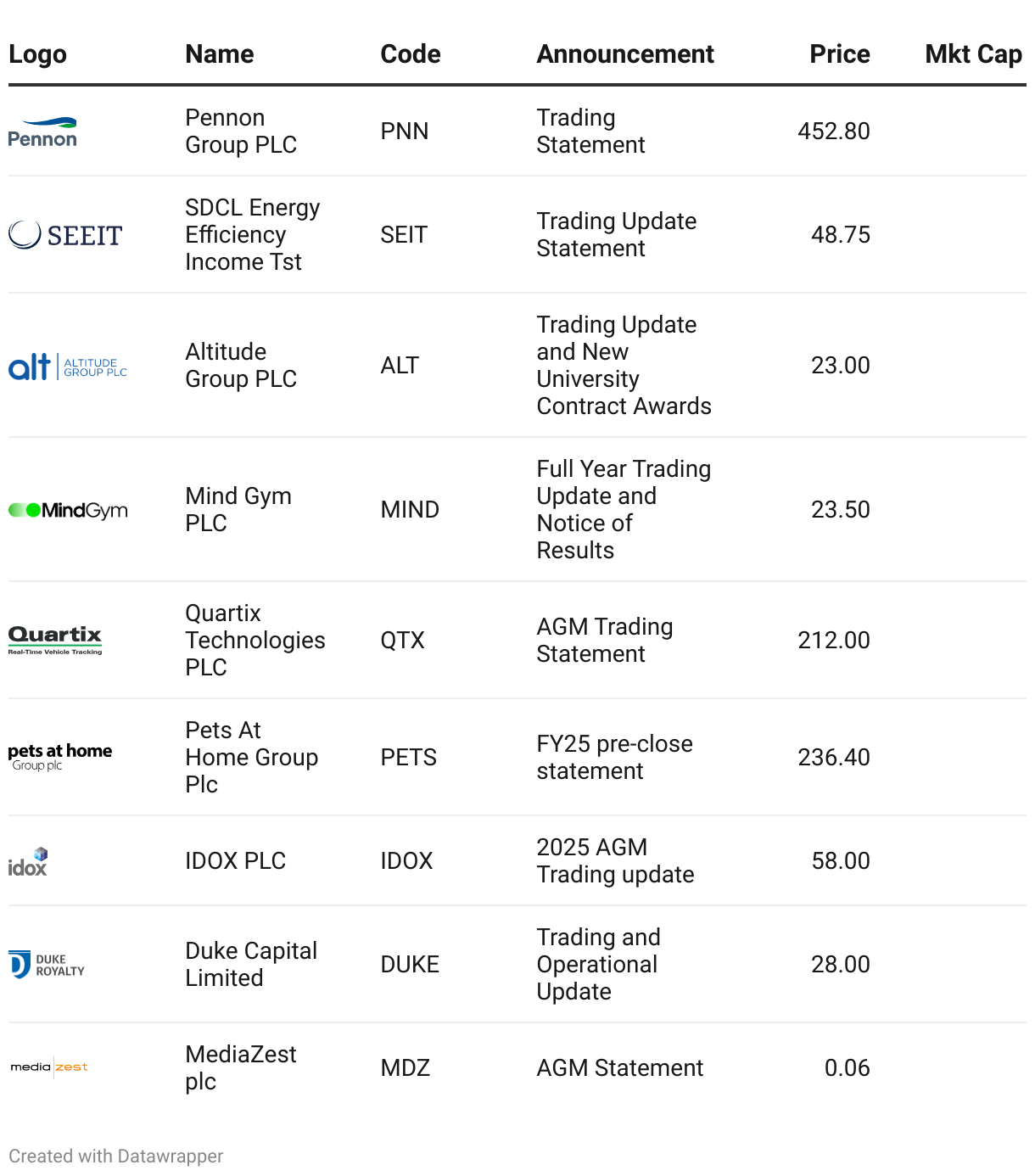Click the SEEIT logo

[65, 235]
